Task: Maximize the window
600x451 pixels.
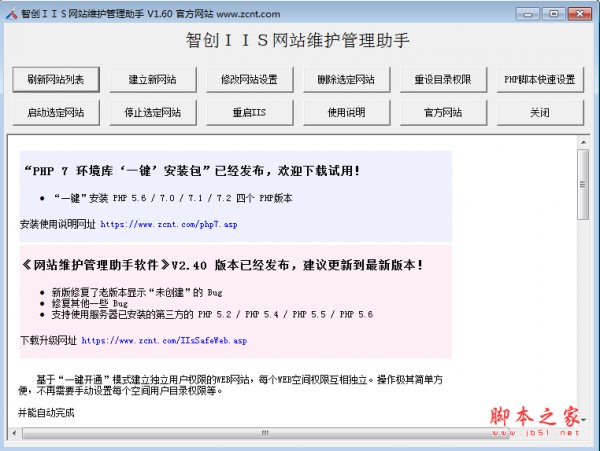Action: click(553, 14)
